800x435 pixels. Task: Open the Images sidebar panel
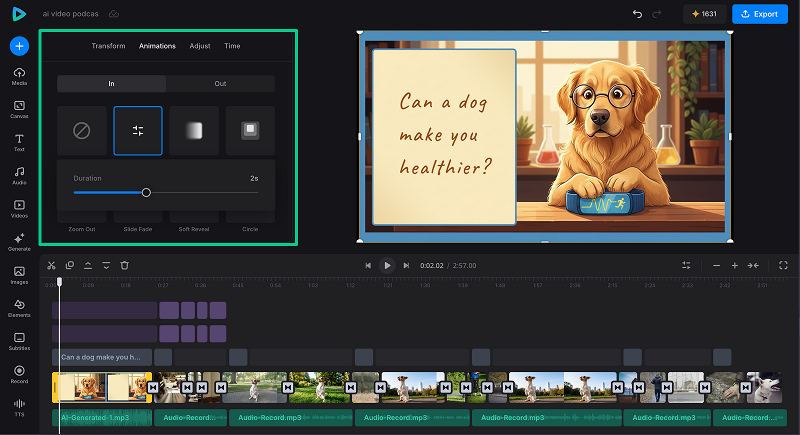point(19,275)
